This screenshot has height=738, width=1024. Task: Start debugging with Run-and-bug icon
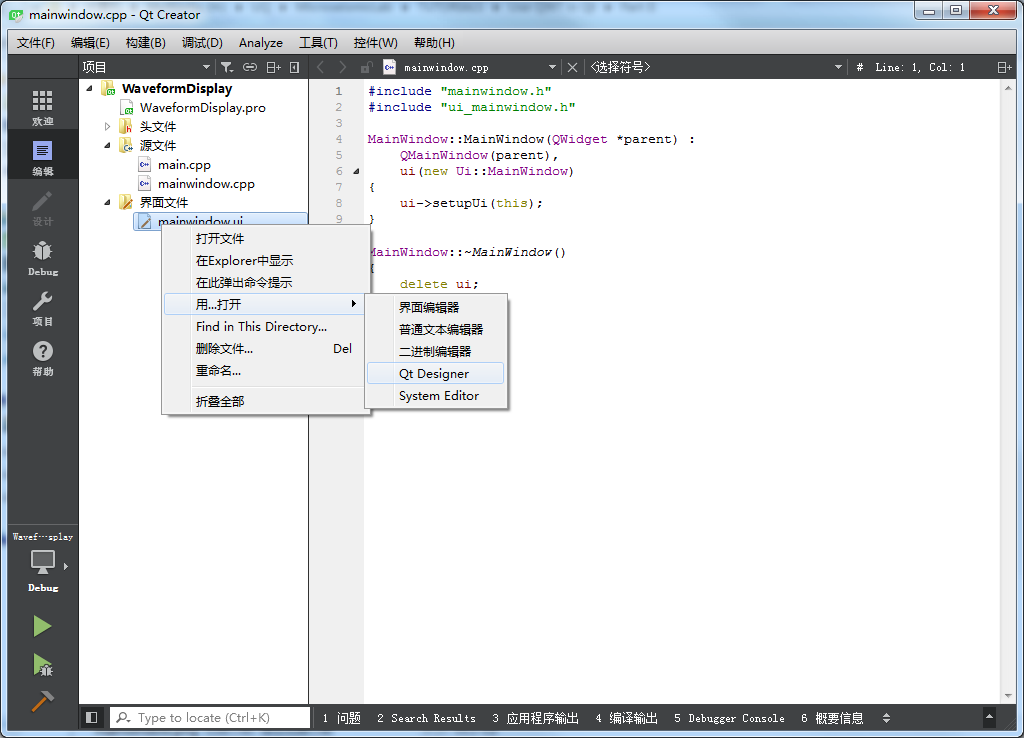(x=42, y=665)
